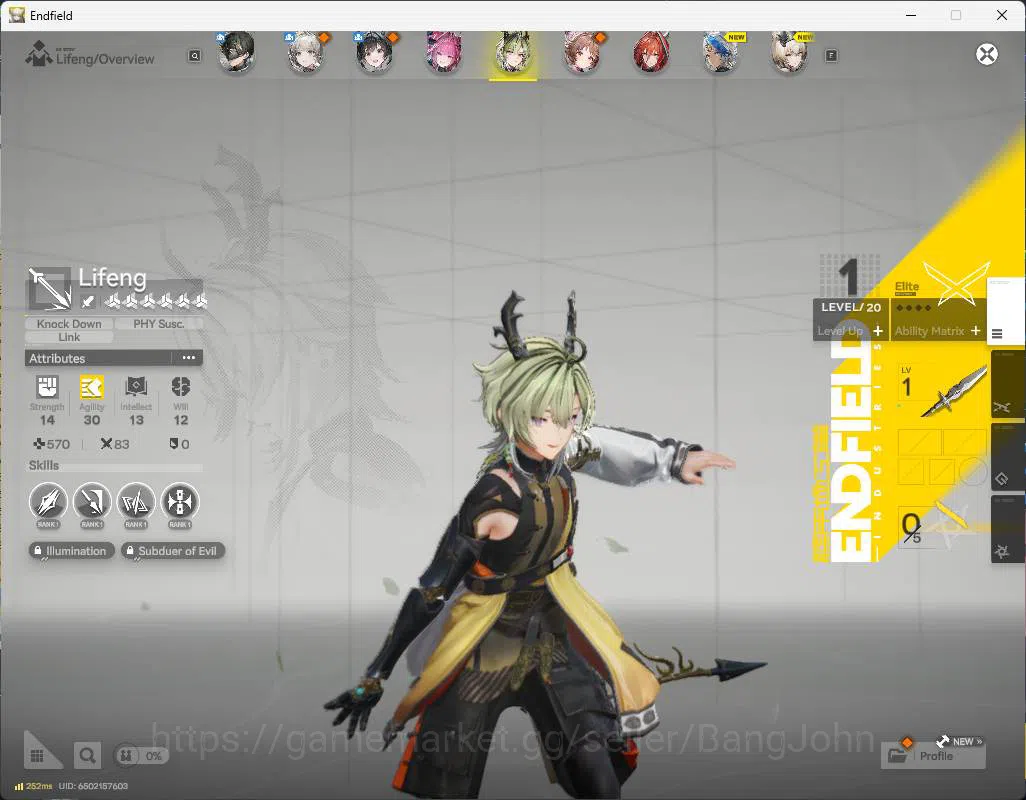Click the UID: 6502157603 text
This screenshot has height=800, width=1026.
coord(93,786)
